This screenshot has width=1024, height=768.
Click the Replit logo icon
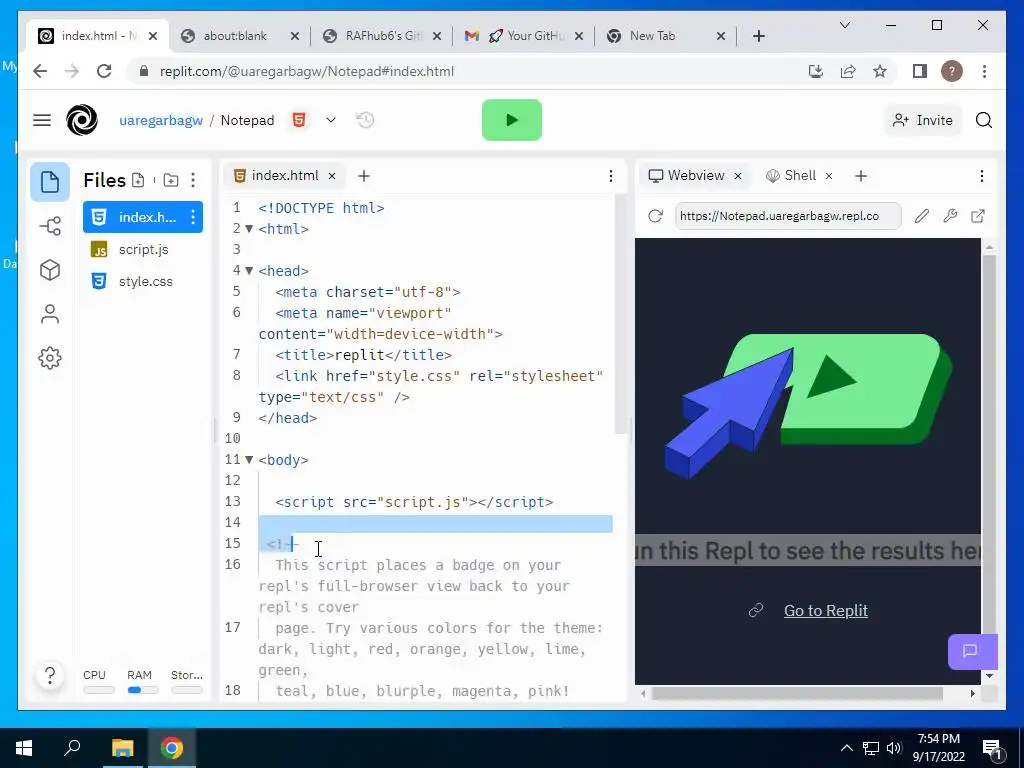(x=82, y=120)
